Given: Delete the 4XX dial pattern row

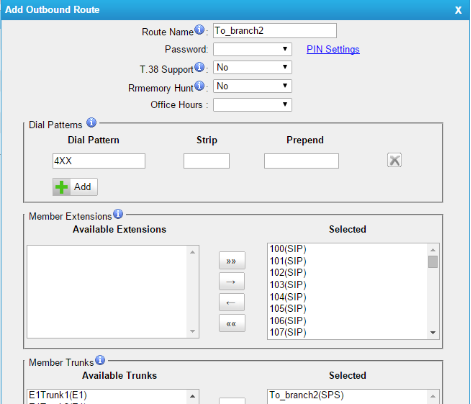Looking at the screenshot, I should [394, 160].
